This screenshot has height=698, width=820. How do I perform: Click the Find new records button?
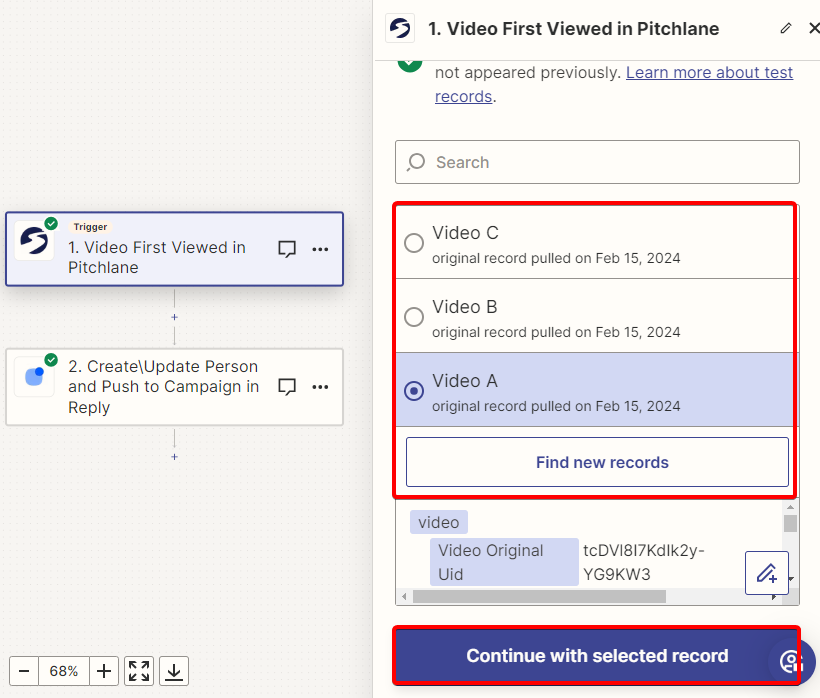tap(597, 462)
